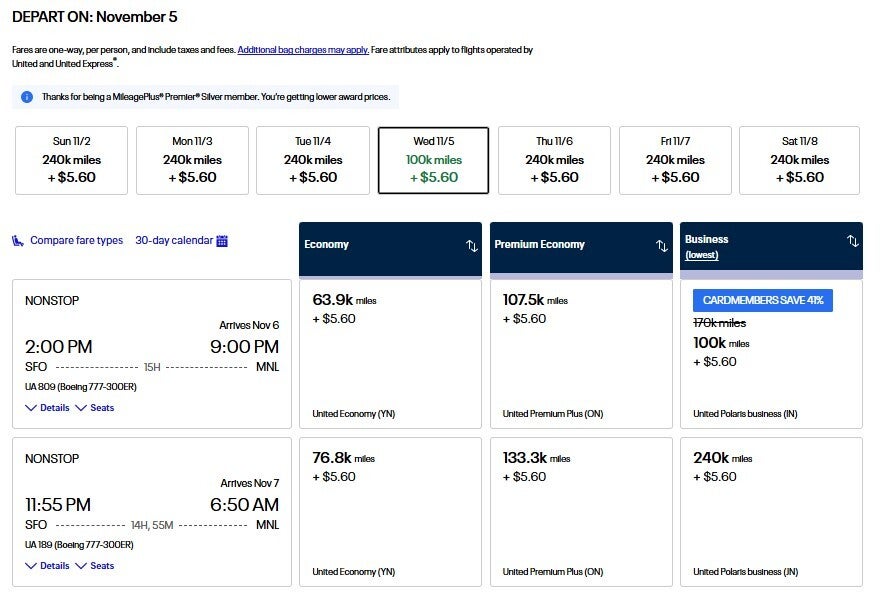Select the Mon 11/3 date tab
This screenshot has width=885, height=598.
pos(192,160)
